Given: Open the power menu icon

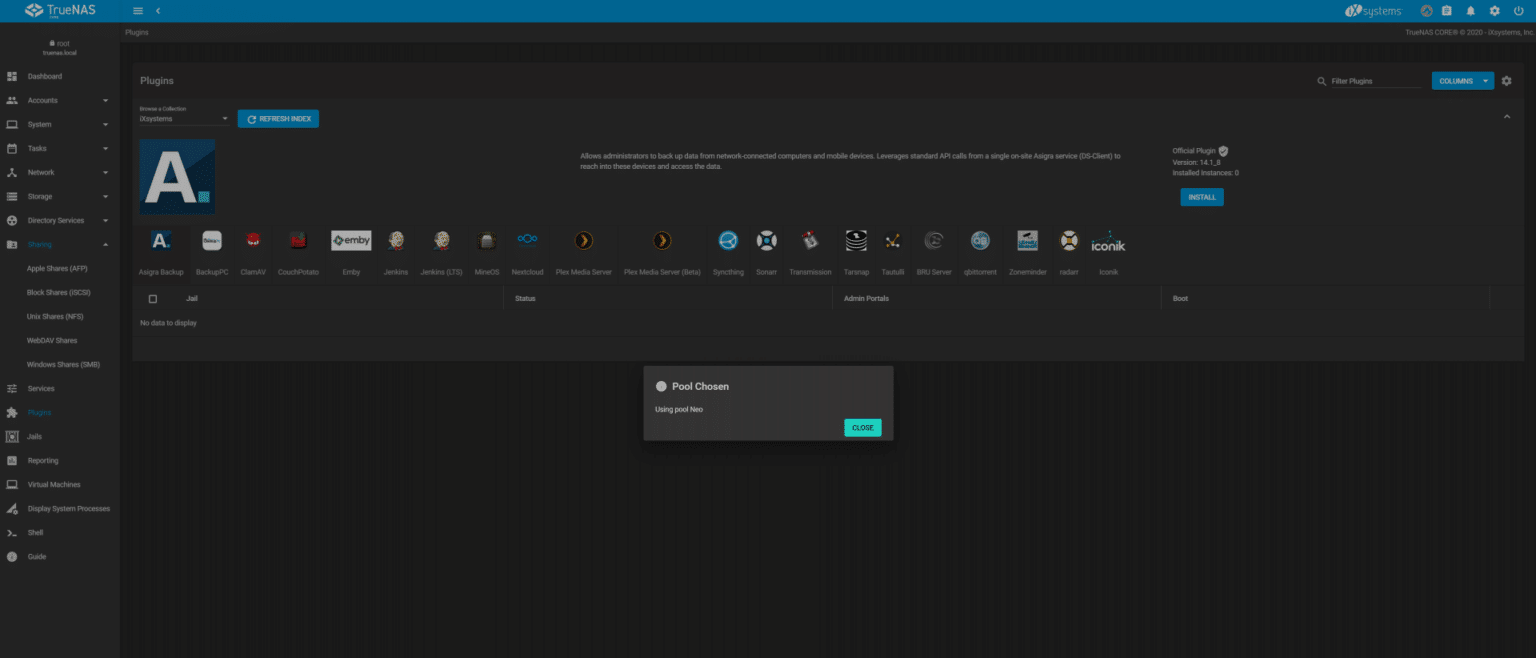Looking at the screenshot, I should click(1519, 11).
